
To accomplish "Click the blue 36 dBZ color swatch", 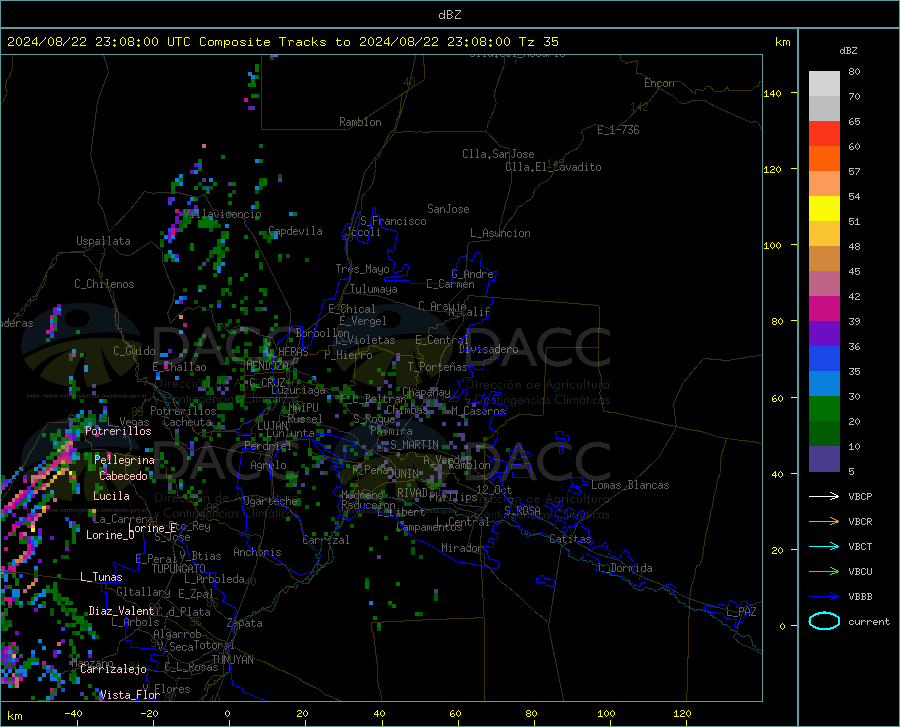I will (824, 359).
